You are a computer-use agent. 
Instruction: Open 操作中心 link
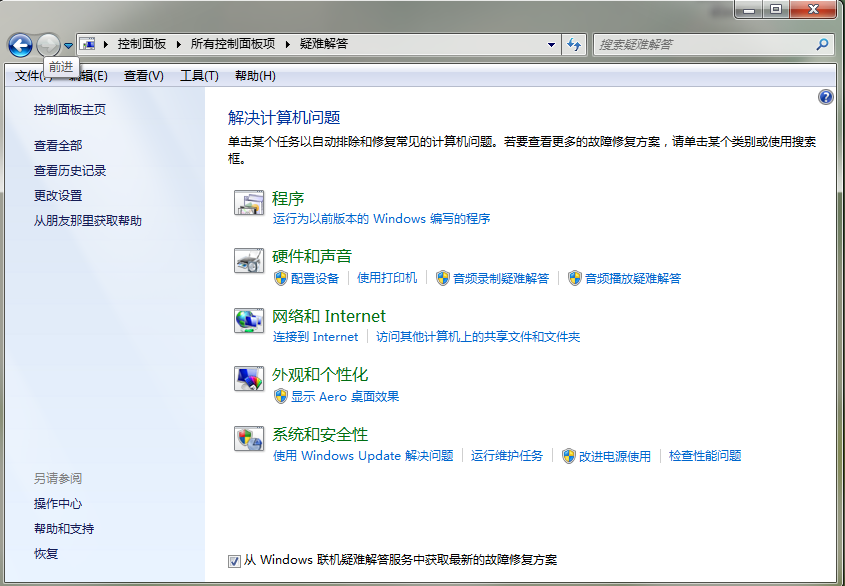coord(58,504)
